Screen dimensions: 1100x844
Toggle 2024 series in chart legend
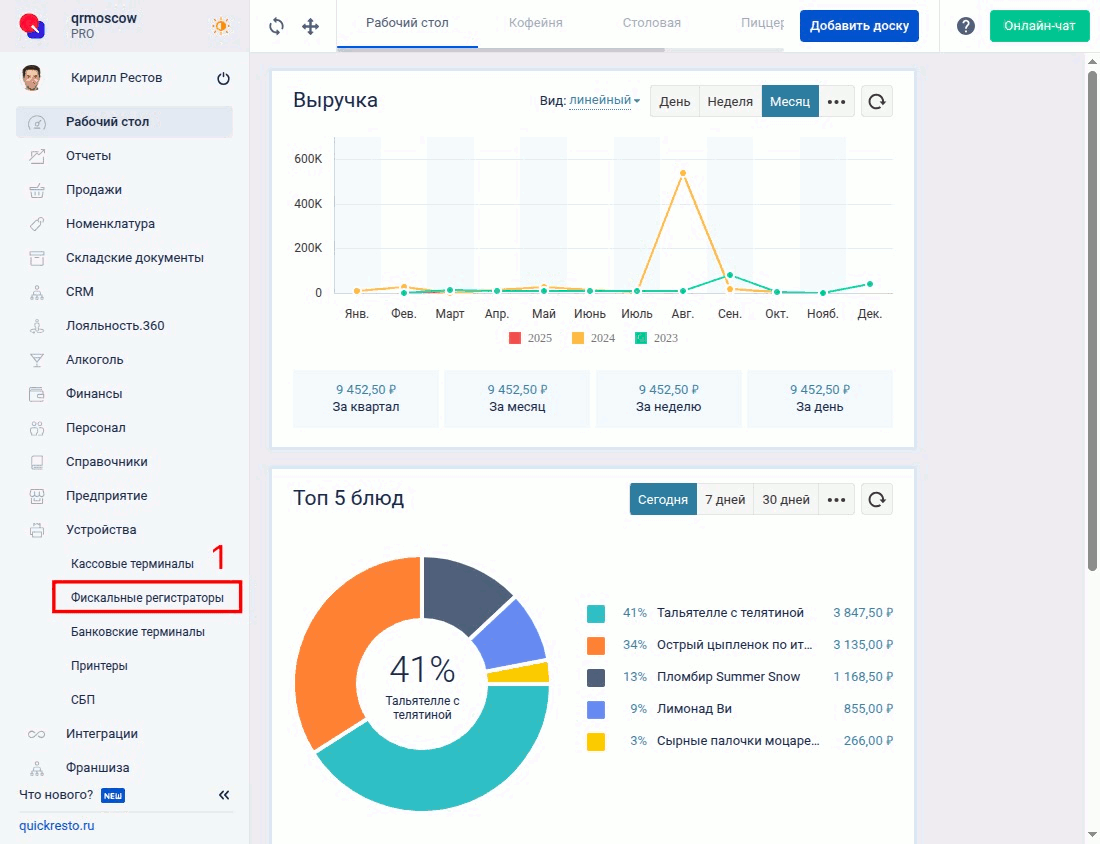[x=593, y=338]
